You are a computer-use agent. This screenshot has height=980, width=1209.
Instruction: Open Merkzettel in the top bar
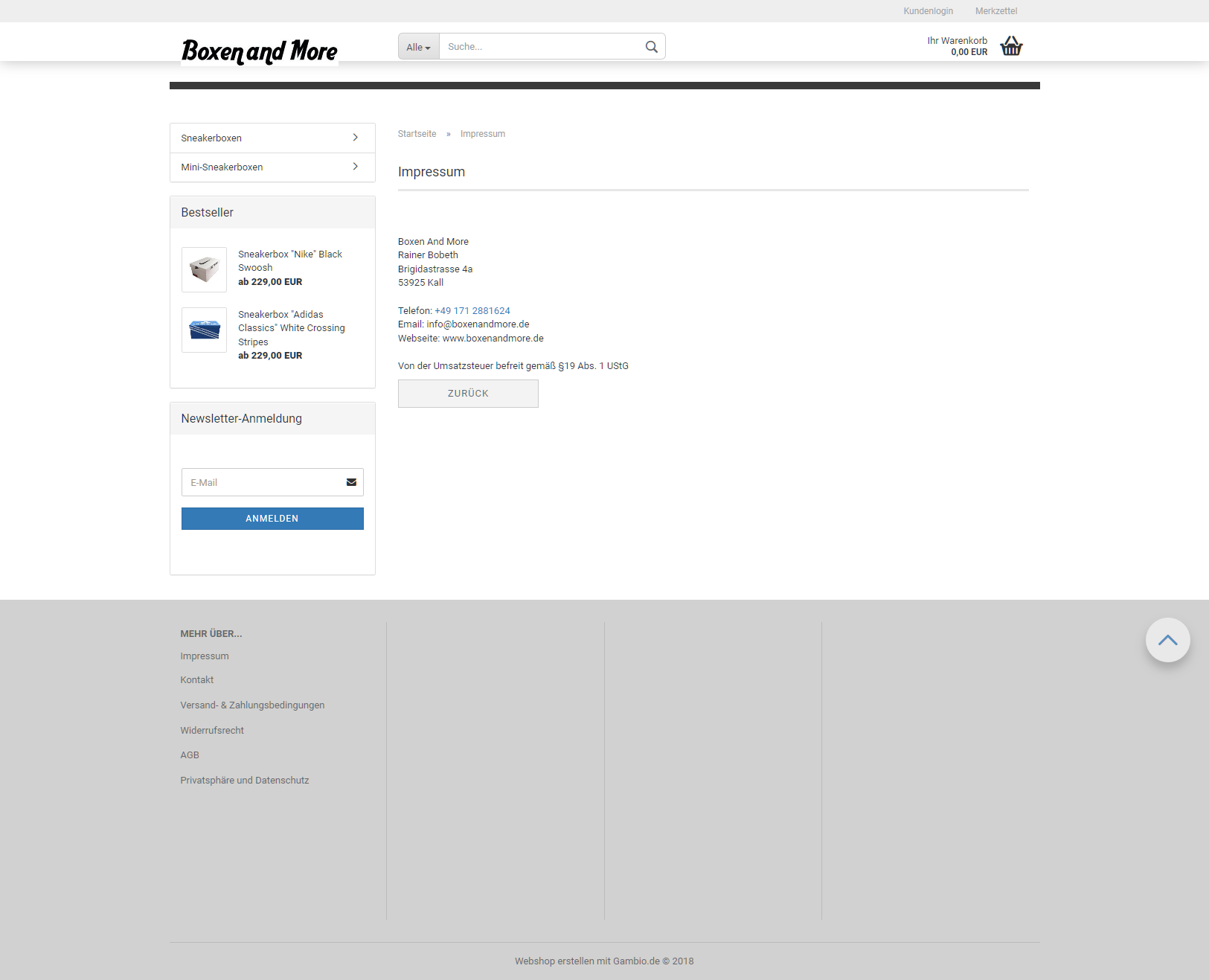pyautogui.click(x=995, y=11)
